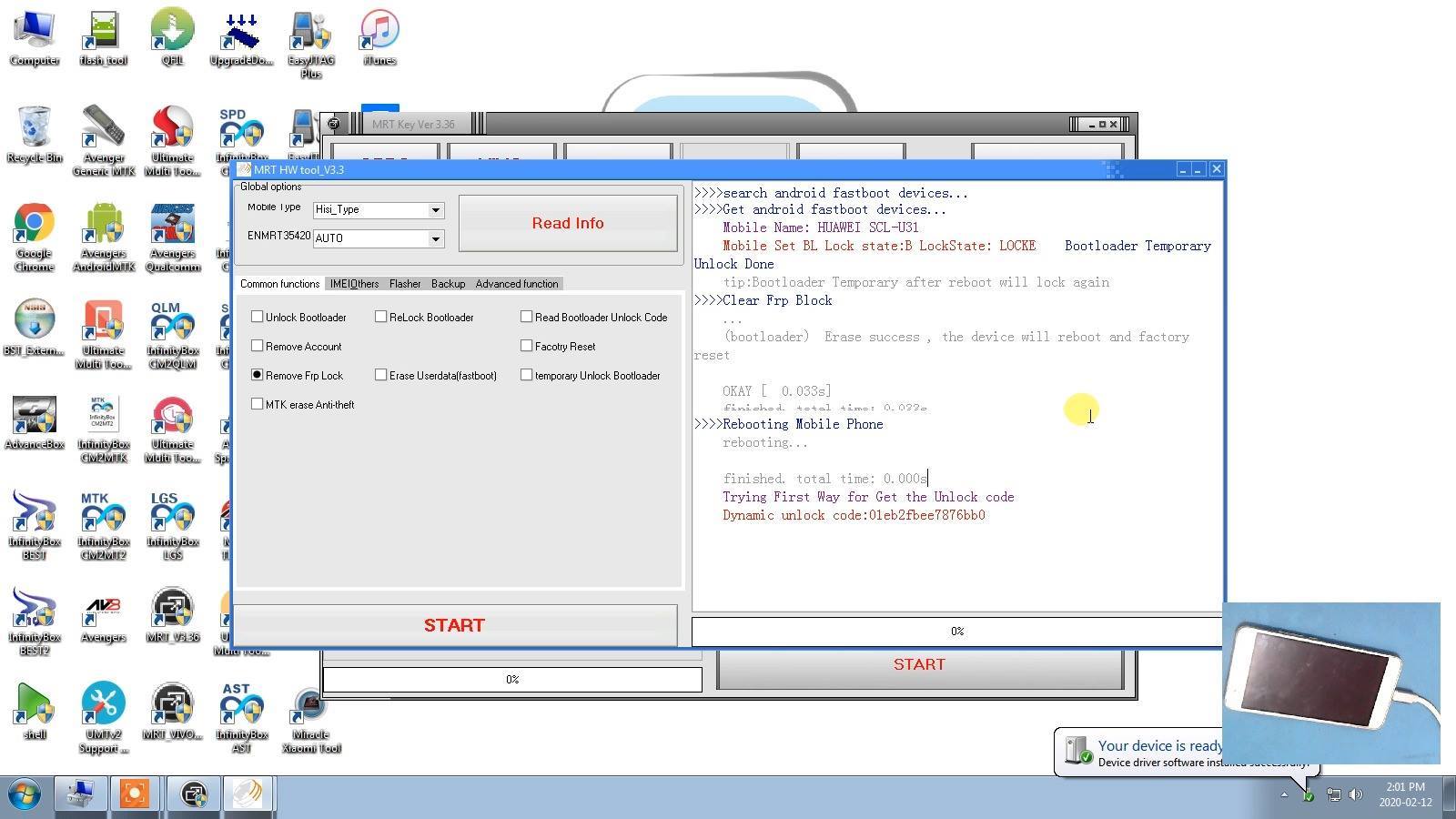Select the InfinityBox CM2MT2 shortcut
This screenshot has height=819, width=1456.
coord(103,526)
